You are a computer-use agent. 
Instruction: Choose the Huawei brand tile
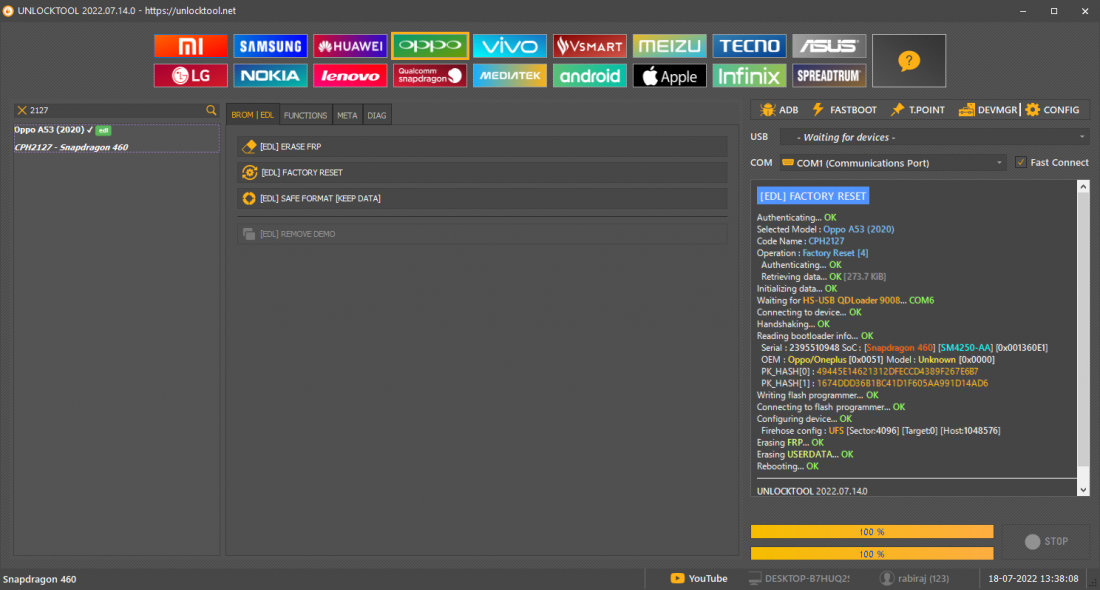click(x=350, y=46)
